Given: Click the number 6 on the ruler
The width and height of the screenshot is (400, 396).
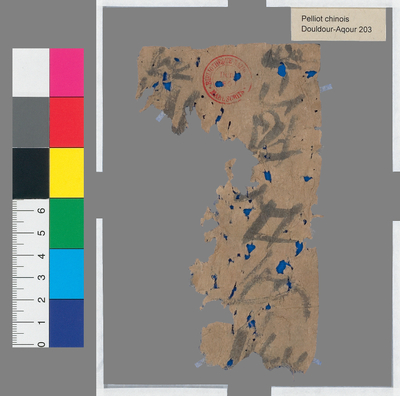Looking at the screenshot, I should [42, 210].
